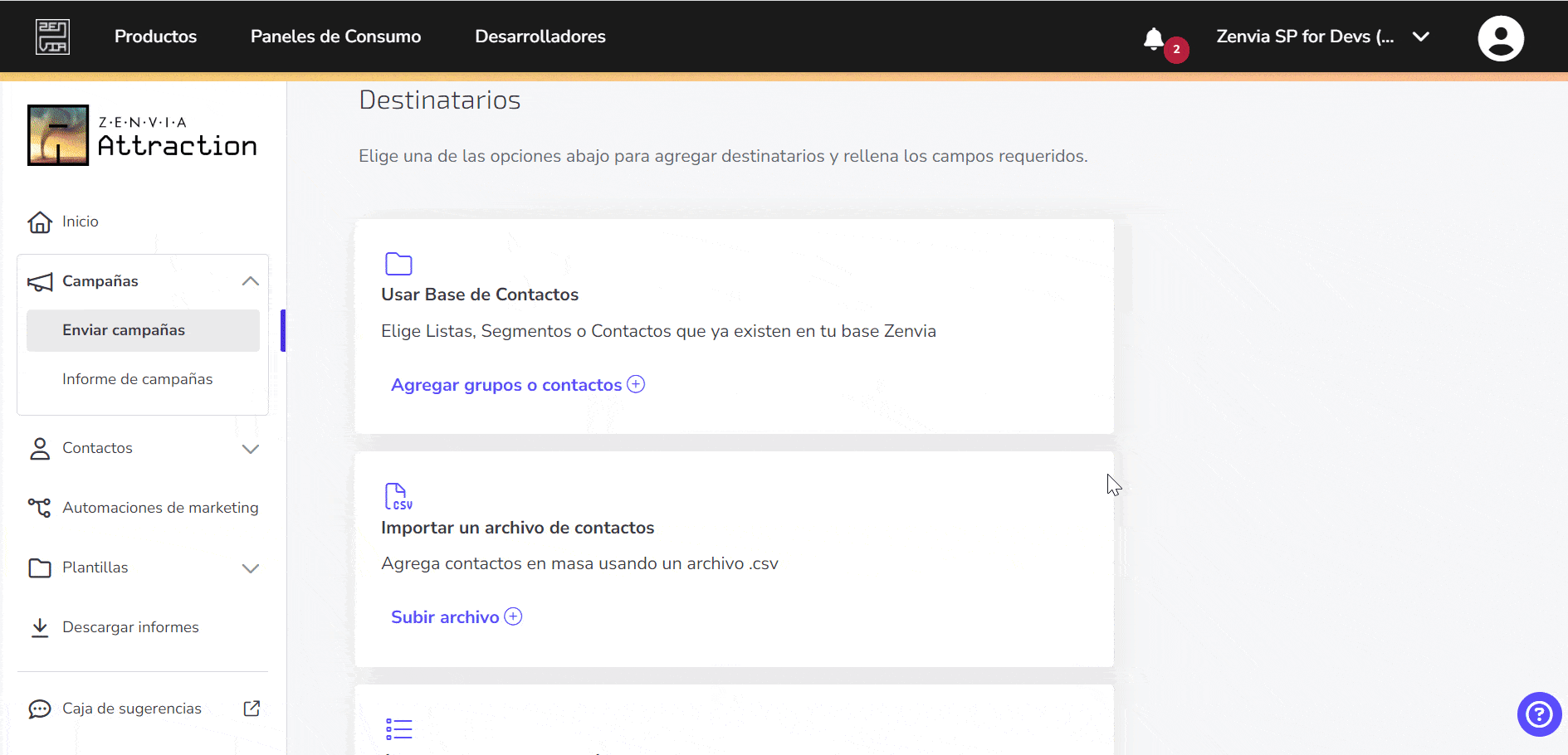The height and width of the screenshot is (755, 1568).
Task: Click the Plantillas folder icon
Action: [39, 567]
